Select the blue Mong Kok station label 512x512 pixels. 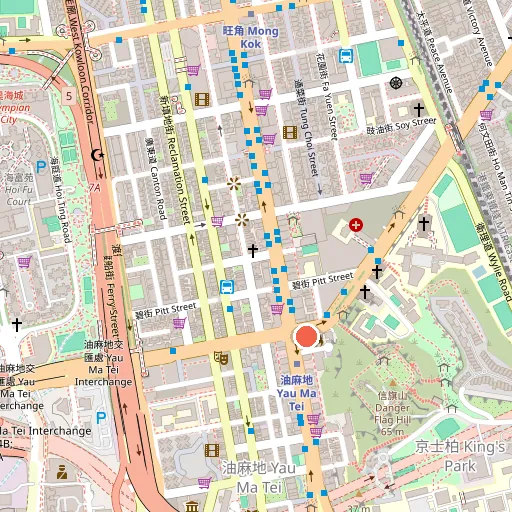pyautogui.click(x=251, y=37)
